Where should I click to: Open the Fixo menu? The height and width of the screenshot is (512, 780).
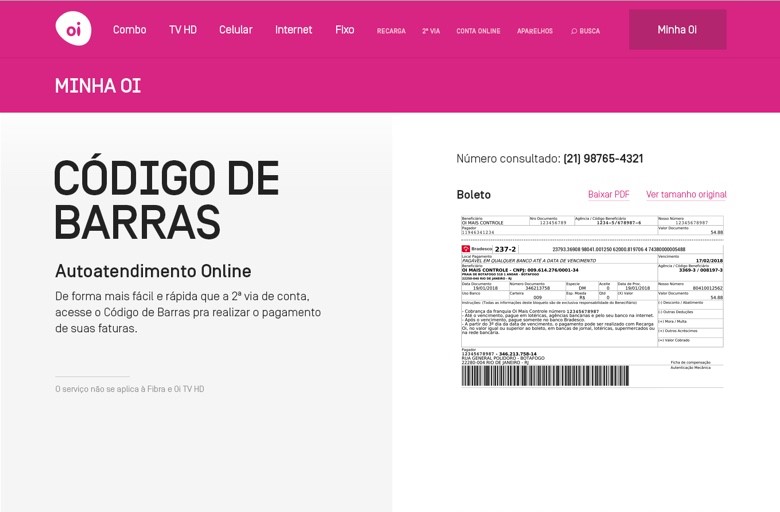345,30
